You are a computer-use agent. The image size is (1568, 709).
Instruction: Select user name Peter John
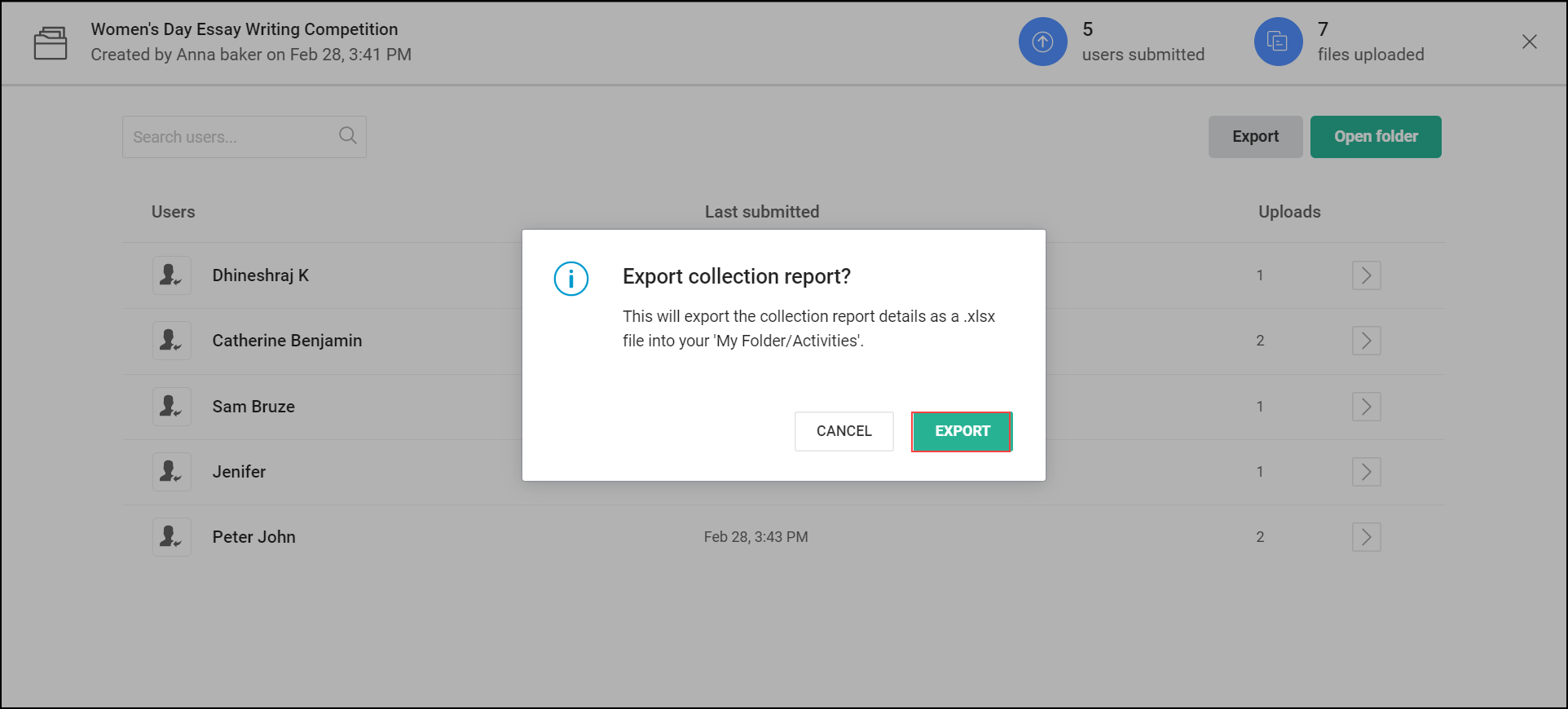coord(253,537)
